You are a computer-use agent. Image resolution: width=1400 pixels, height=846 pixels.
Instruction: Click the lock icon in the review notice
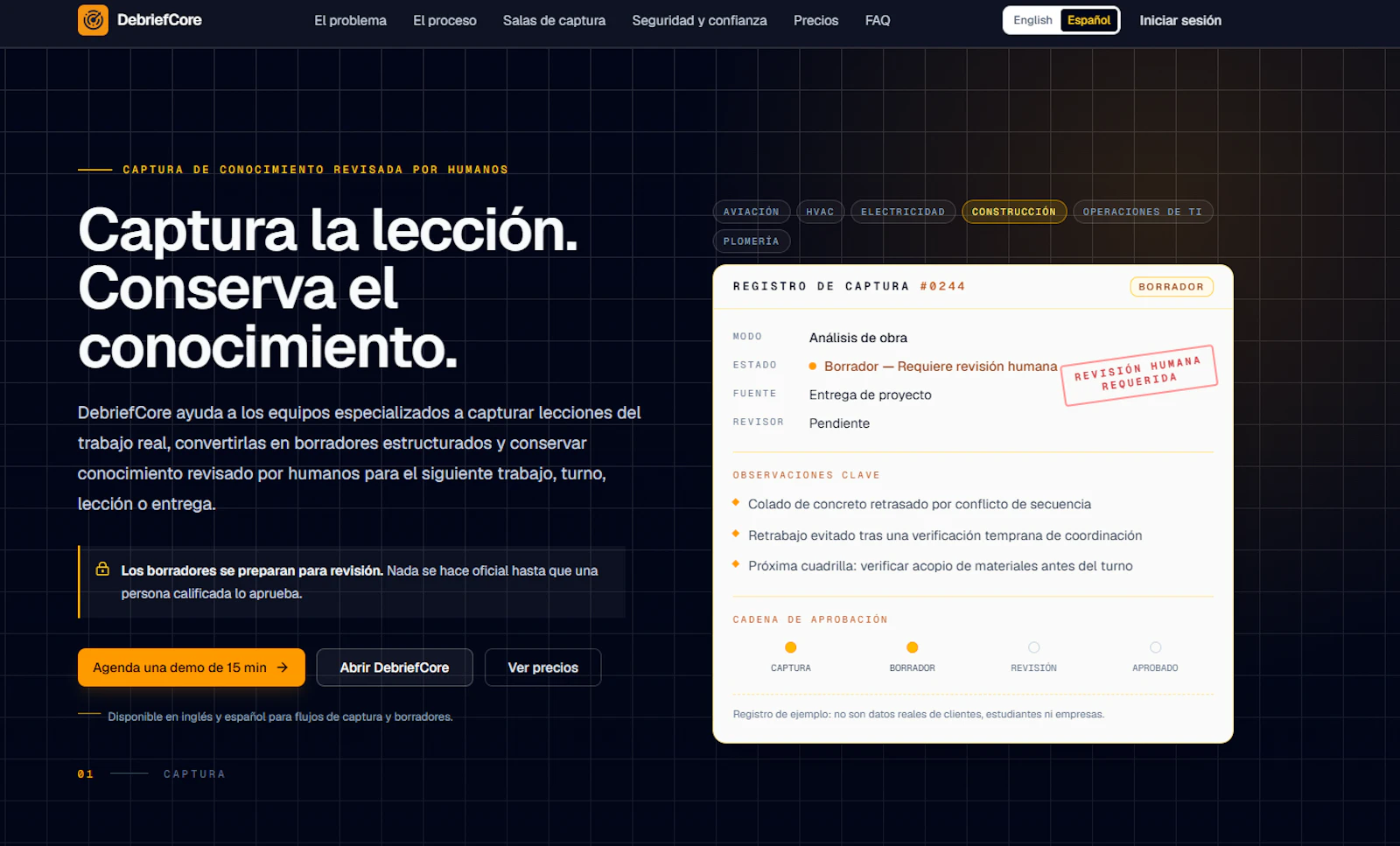coord(102,569)
